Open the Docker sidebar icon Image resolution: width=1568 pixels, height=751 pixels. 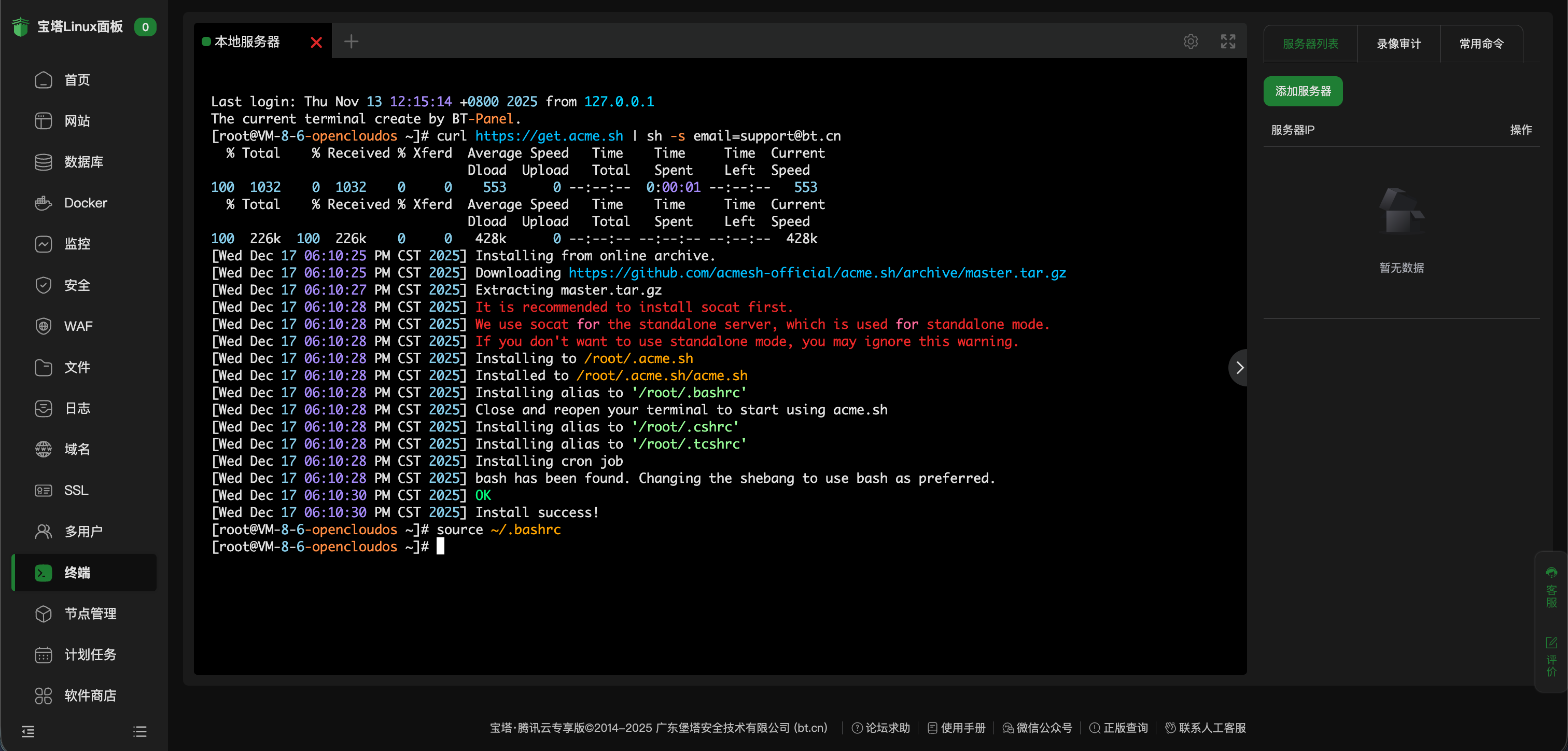43,203
